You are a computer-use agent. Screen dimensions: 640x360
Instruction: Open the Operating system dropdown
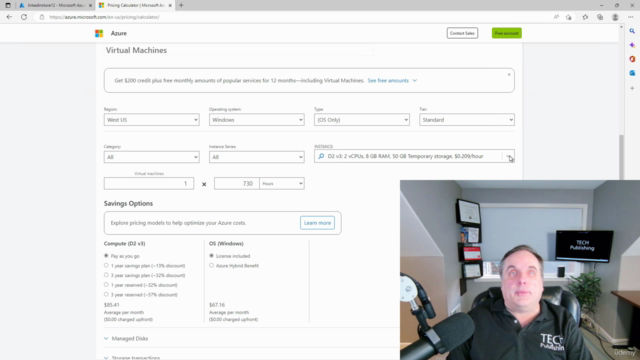(x=257, y=120)
